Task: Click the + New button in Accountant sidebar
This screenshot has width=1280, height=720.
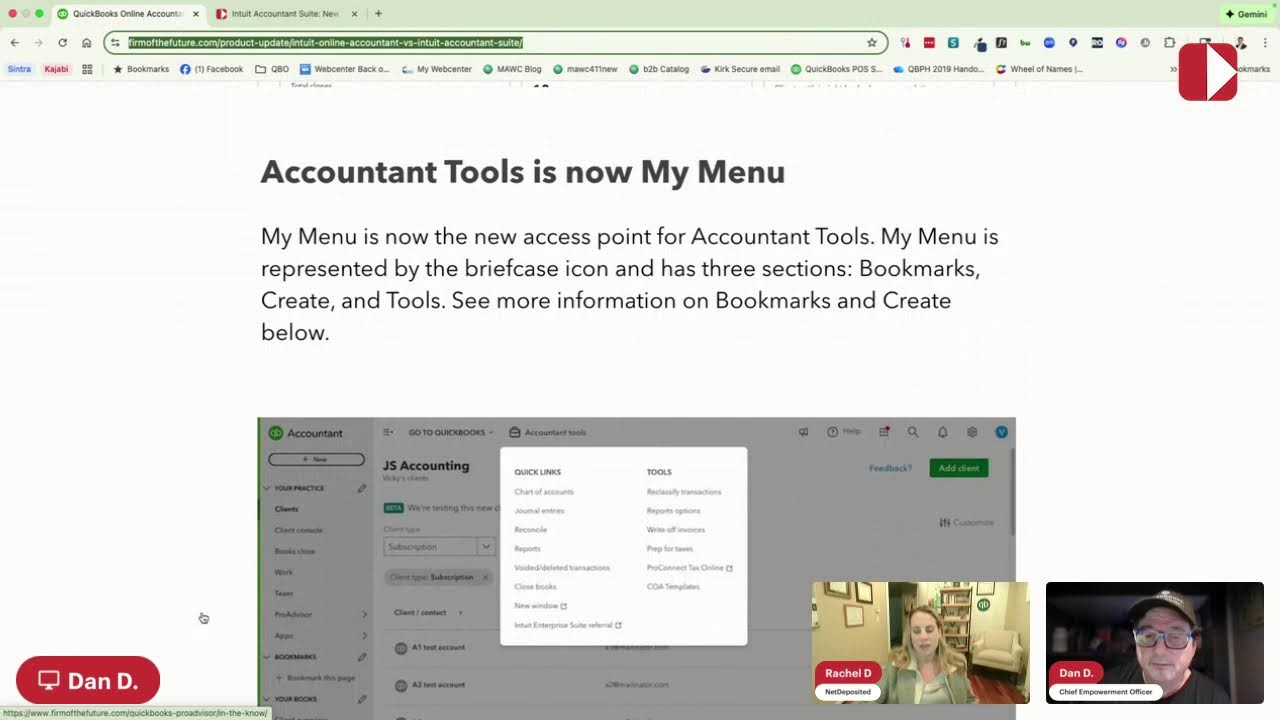Action: (316, 459)
